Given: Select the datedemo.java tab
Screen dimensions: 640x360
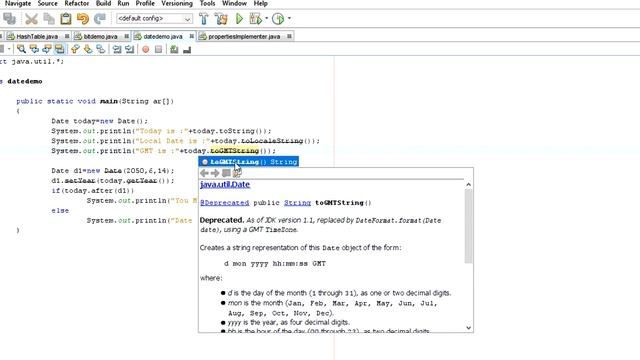Looking at the screenshot, I should pos(163,36).
